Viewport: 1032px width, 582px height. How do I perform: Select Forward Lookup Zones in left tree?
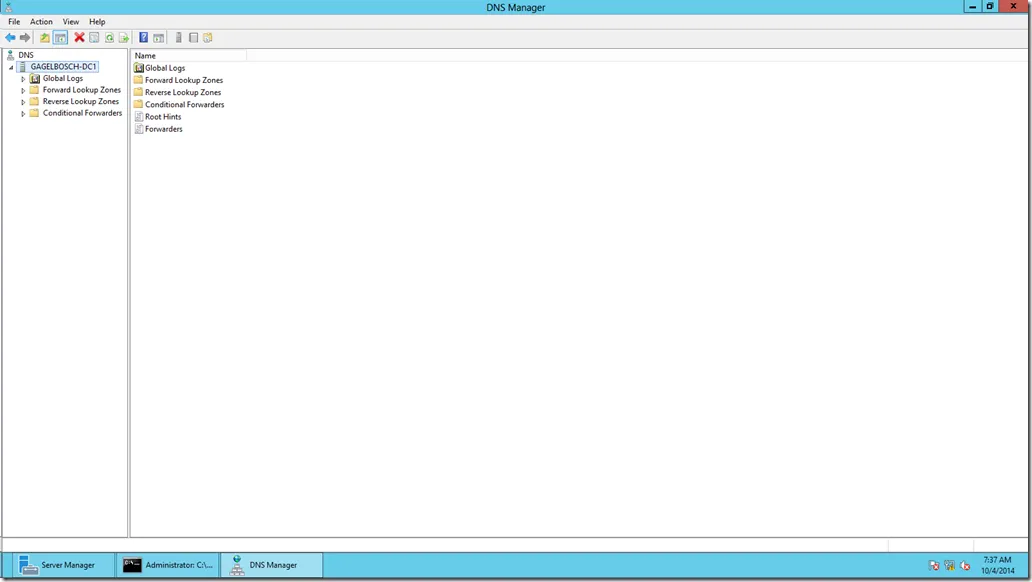tap(82, 90)
